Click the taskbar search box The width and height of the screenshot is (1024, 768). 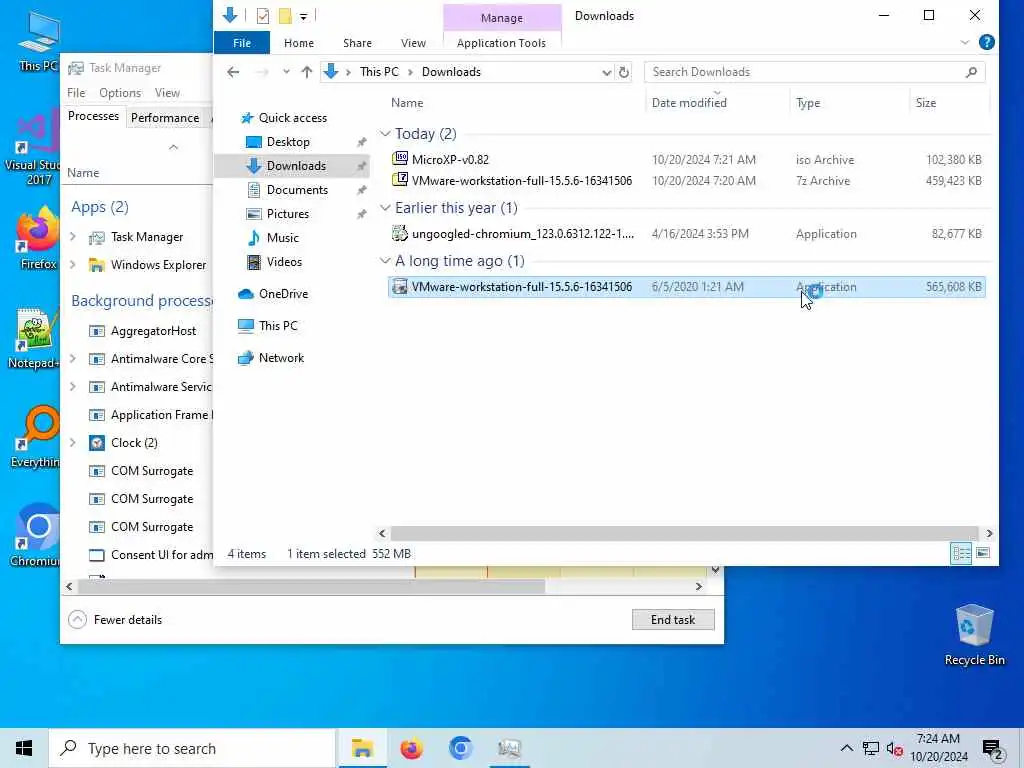192,748
